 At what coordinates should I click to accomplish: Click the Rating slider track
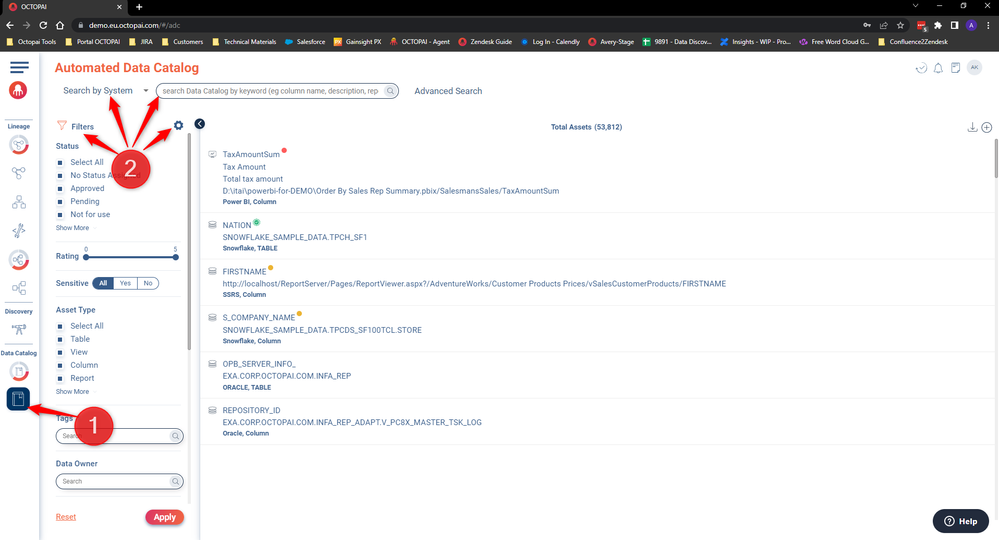tap(131, 257)
